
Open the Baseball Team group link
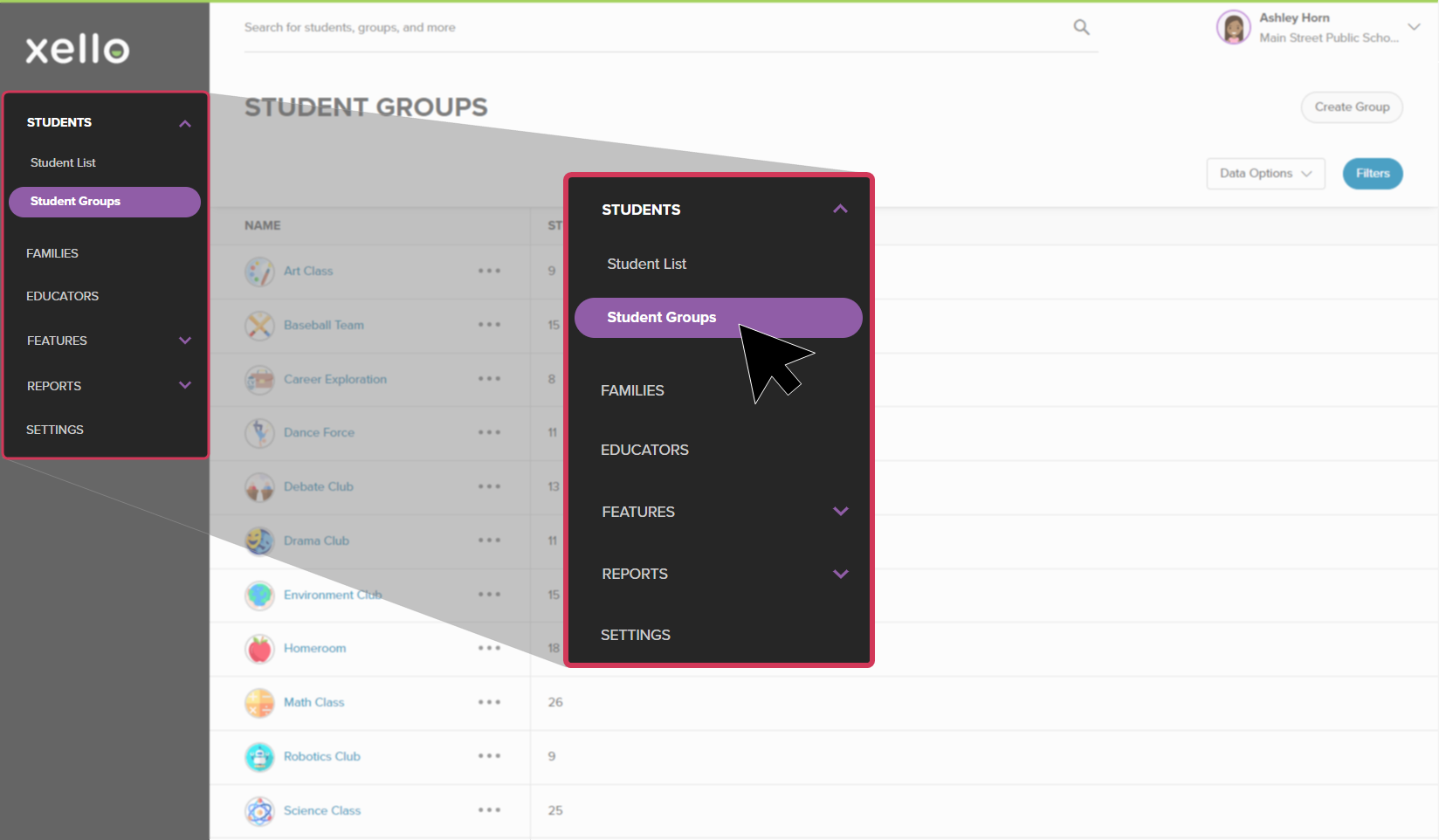(x=324, y=325)
